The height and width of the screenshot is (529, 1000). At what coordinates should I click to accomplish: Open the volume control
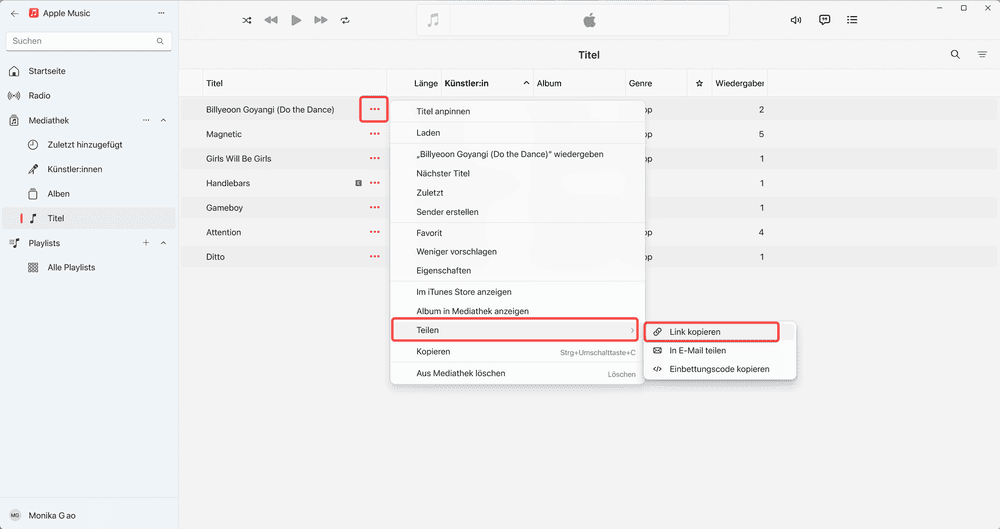point(796,20)
